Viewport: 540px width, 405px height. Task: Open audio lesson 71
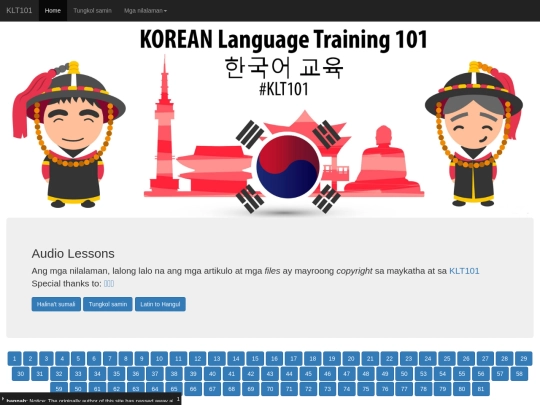pos(289,389)
